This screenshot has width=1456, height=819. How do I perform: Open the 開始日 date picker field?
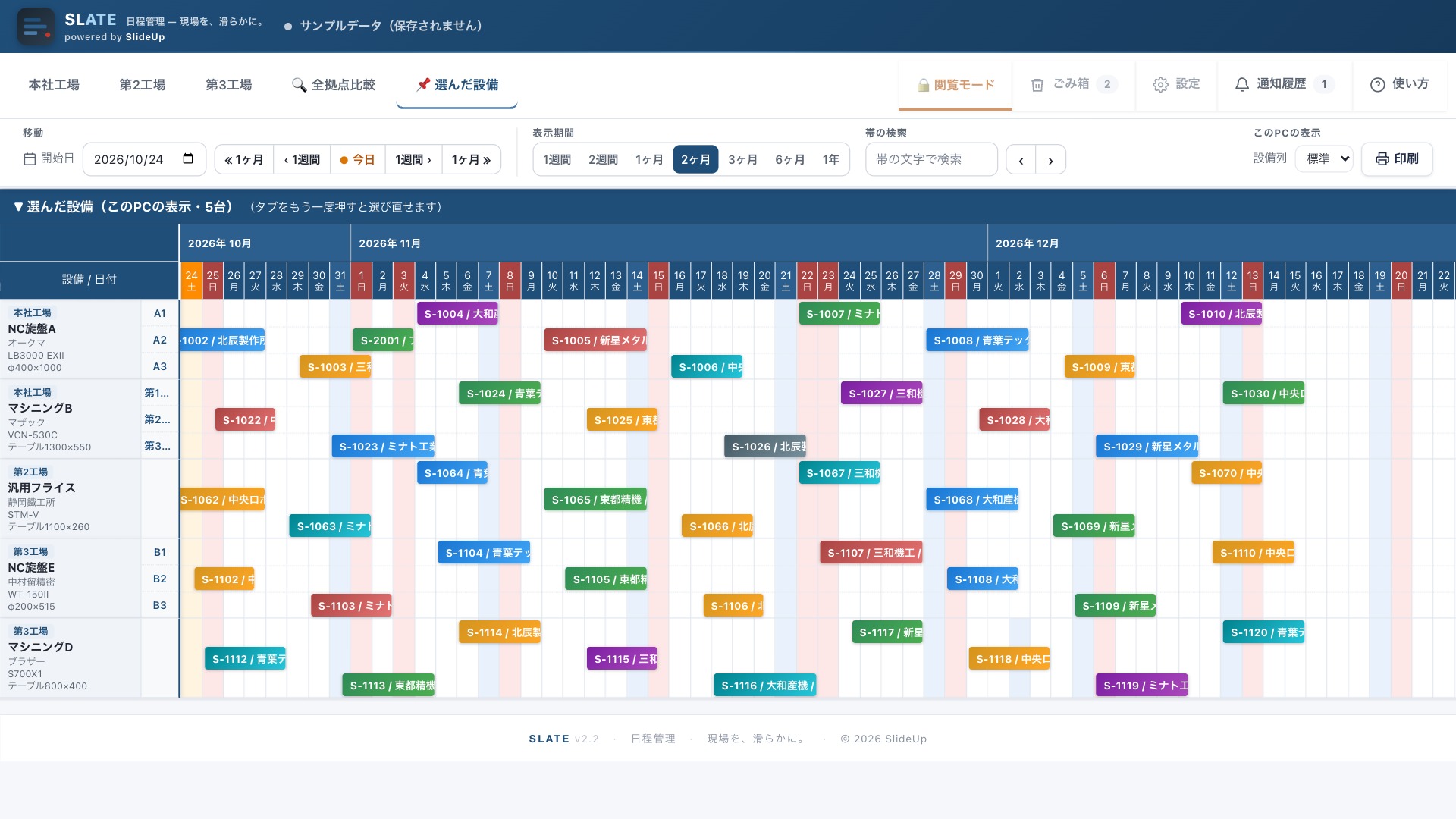[144, 159]
